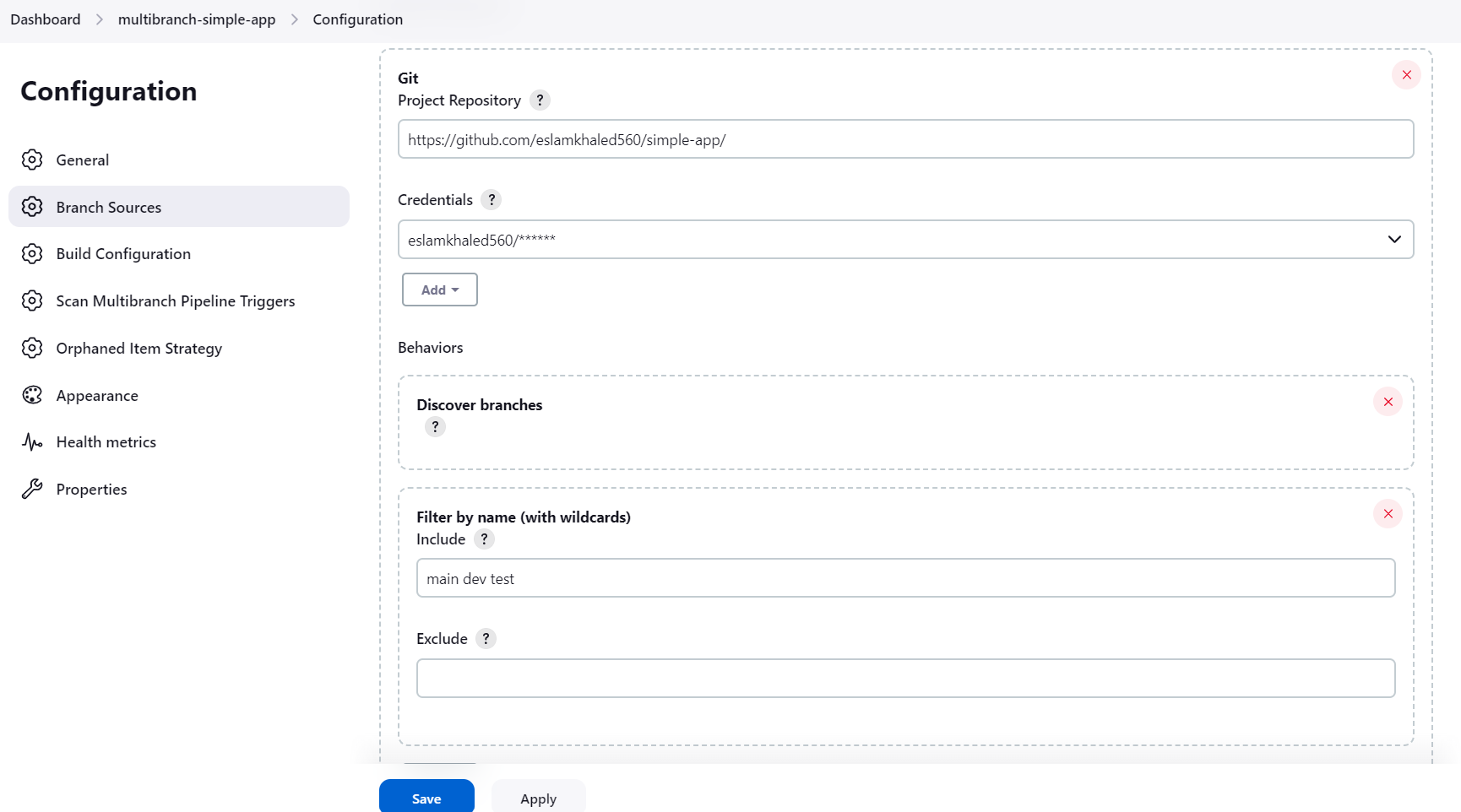Click the Discover branches help question mark
This screenshot has height=812, width=1461.
pos(435,426)
